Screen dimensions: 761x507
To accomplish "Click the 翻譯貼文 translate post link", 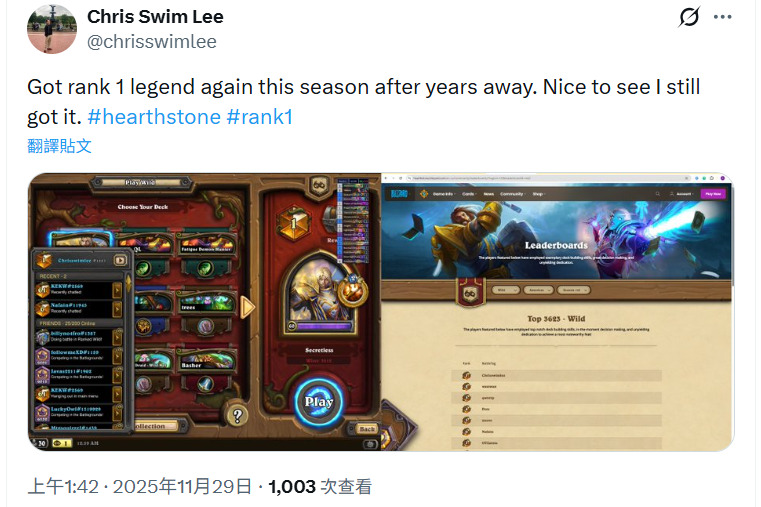I will (59, 146).
